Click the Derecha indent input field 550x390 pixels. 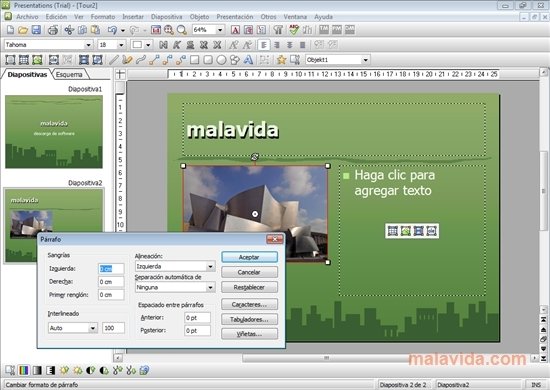[111, 282]
